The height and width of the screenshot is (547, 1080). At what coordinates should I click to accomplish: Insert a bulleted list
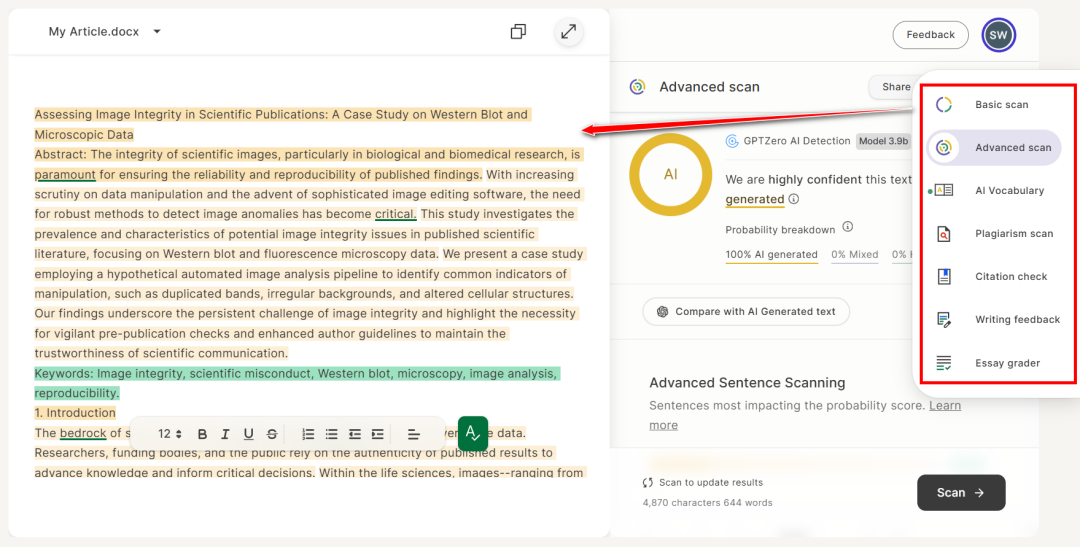331,434
